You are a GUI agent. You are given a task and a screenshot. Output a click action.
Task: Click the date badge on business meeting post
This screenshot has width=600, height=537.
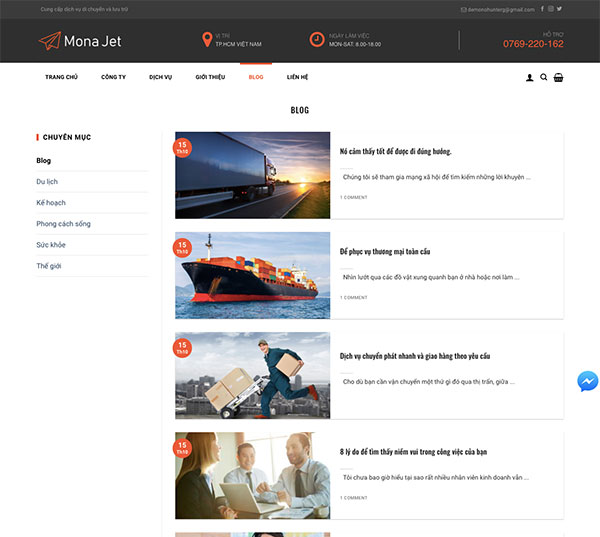pos(182,448)
